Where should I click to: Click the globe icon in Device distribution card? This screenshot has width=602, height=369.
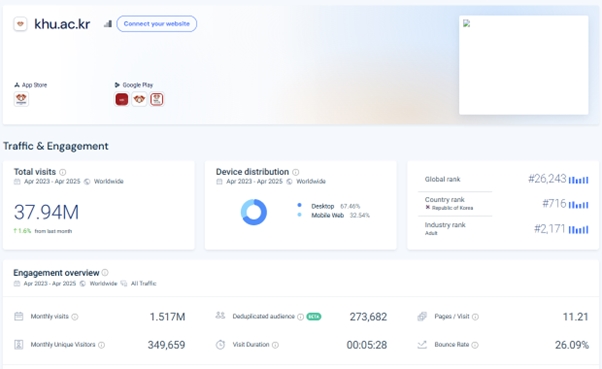[289, 182]
